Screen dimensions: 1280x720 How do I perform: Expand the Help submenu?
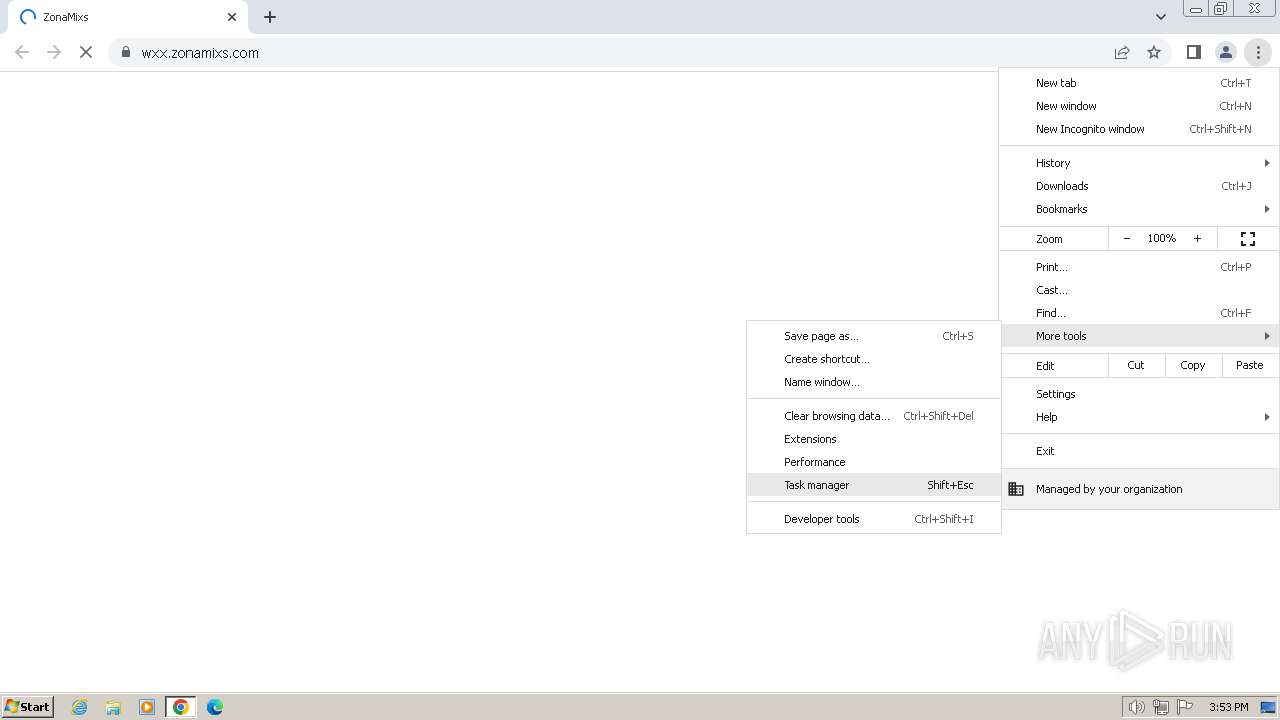coord(1139,417)
